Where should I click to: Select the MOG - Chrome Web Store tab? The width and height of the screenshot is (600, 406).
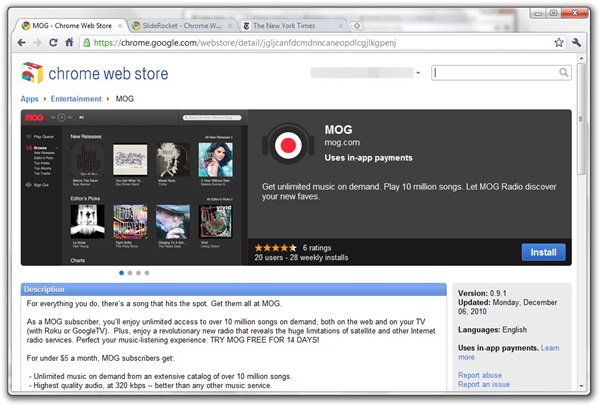tap(72, 26)
